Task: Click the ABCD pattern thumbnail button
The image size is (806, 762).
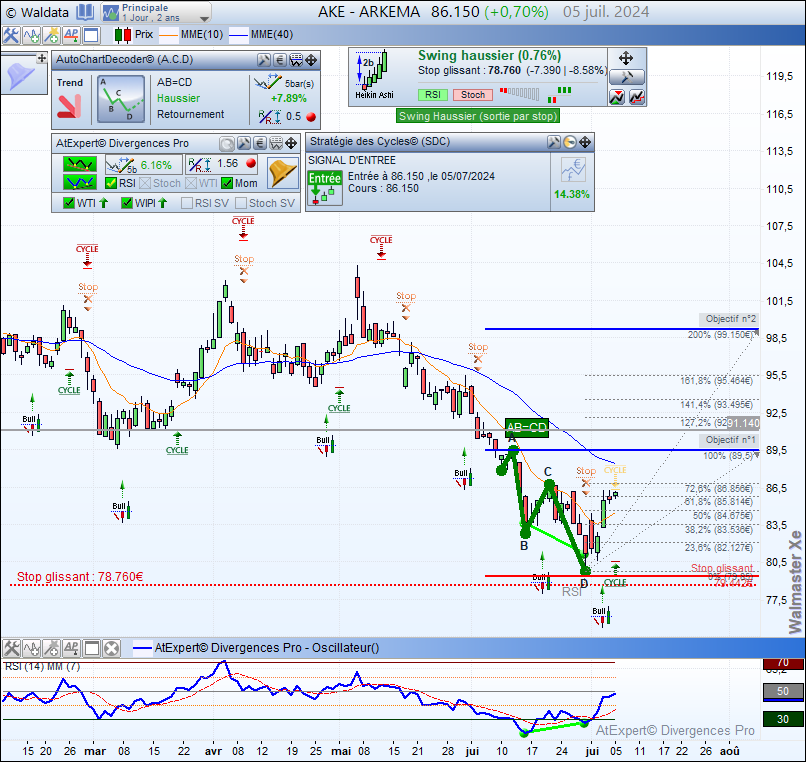Action: tap(121, 99)
